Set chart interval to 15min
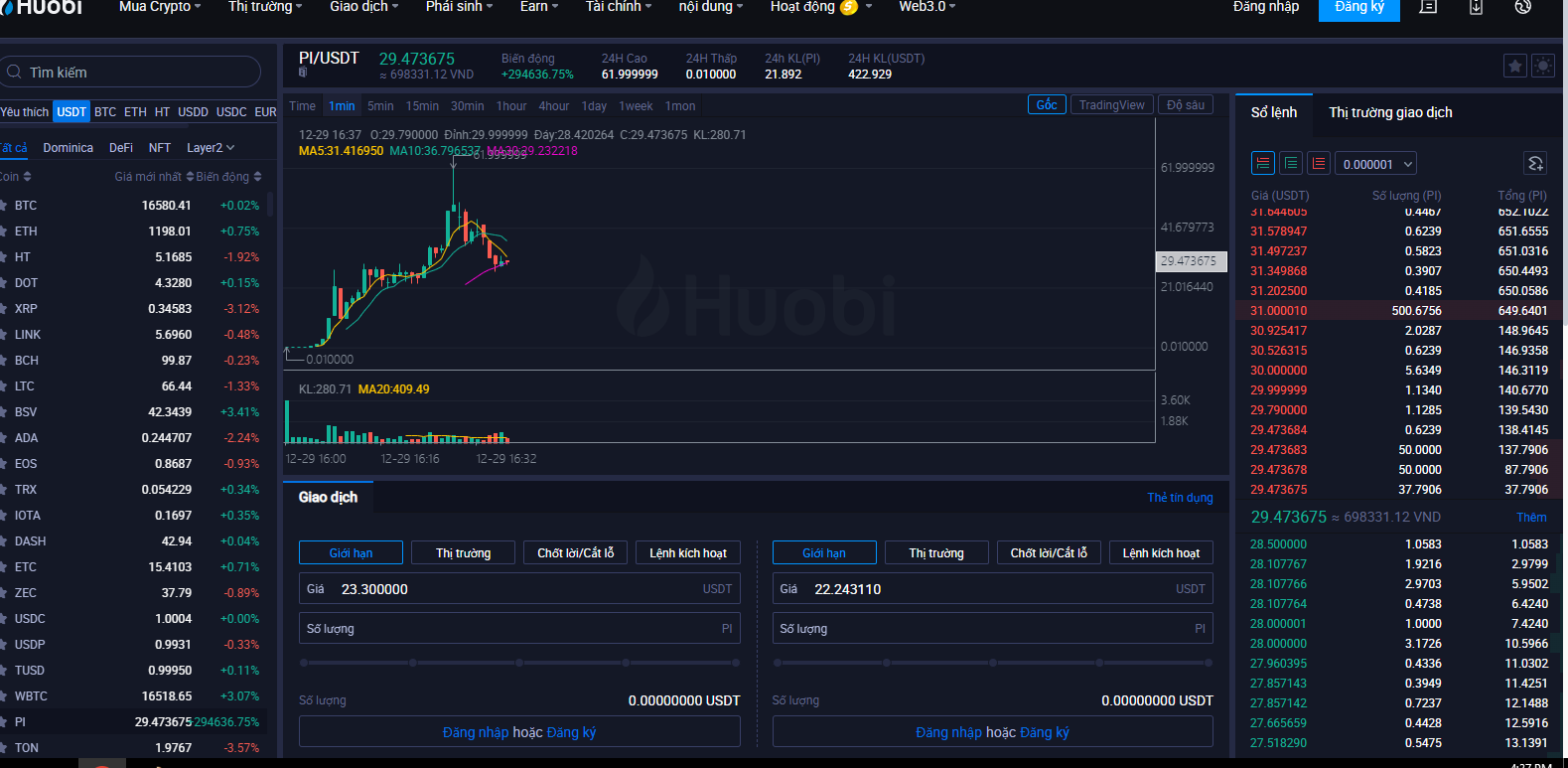This screenshot has width=1568, height=768. pyautogui.click(x=422, y=105)
